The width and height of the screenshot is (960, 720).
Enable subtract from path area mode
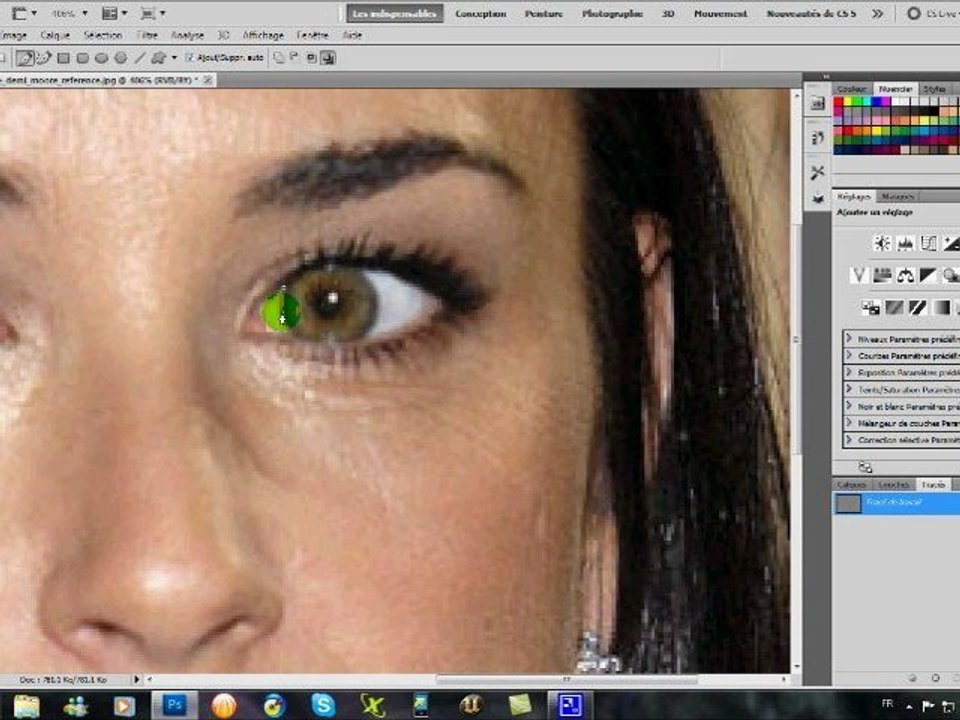pos(294,58)
